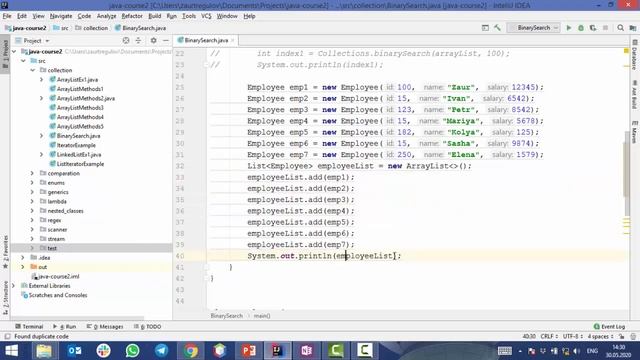The height and width of the screenshot is (360, 640).
Task: Open Ant Build tool window
Action: [635, 95]
